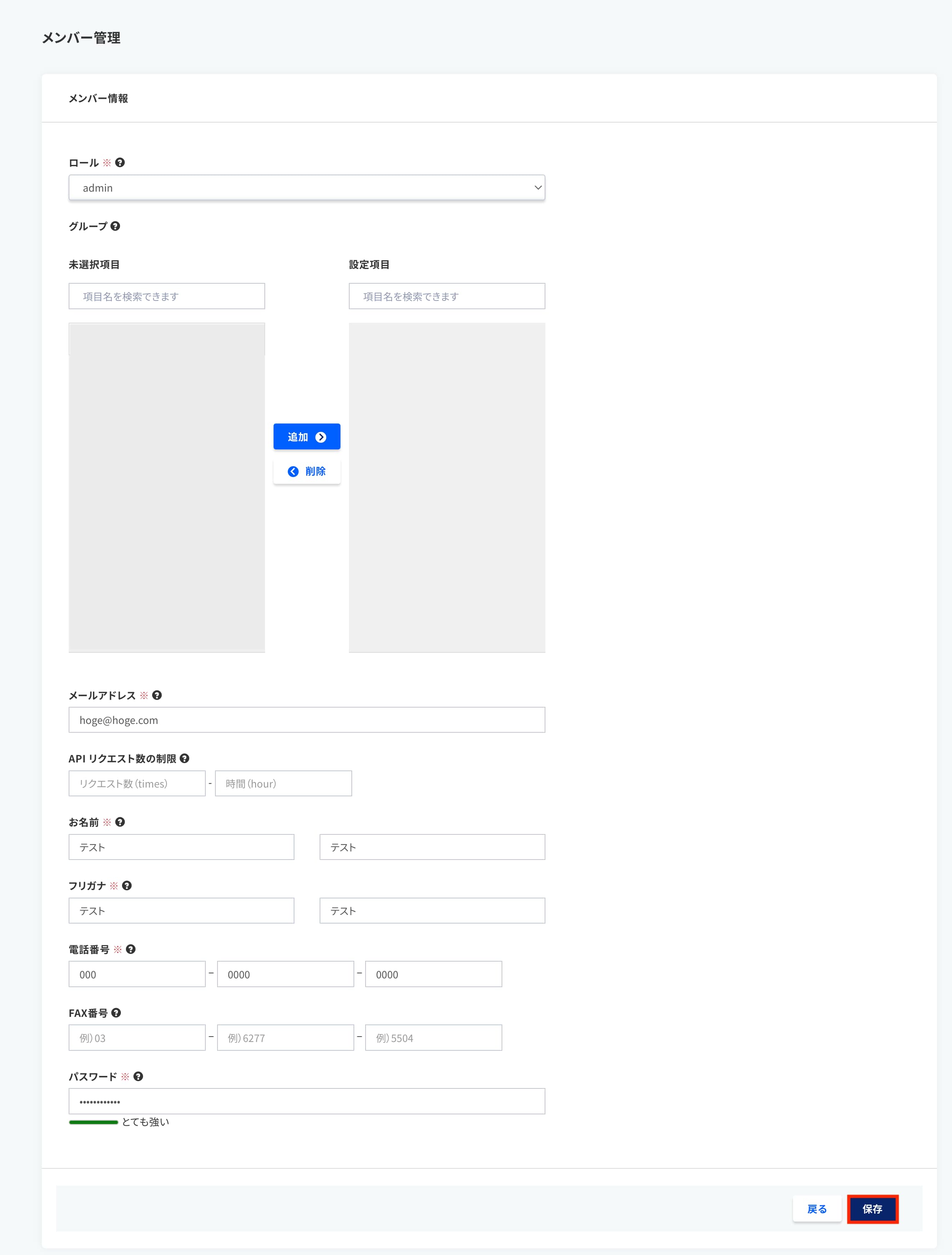
Task: Click the 保存 save button
Action: pos(872,1209)
